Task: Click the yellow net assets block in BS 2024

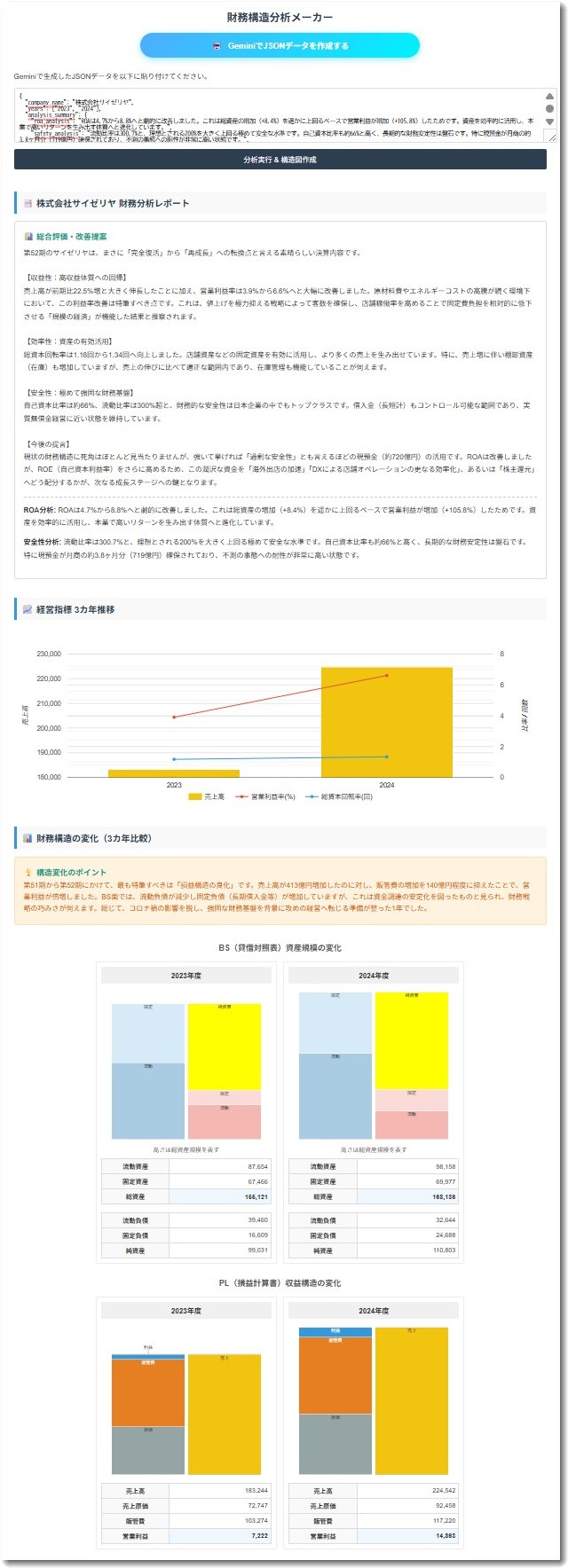Action: click(411, 1040)
